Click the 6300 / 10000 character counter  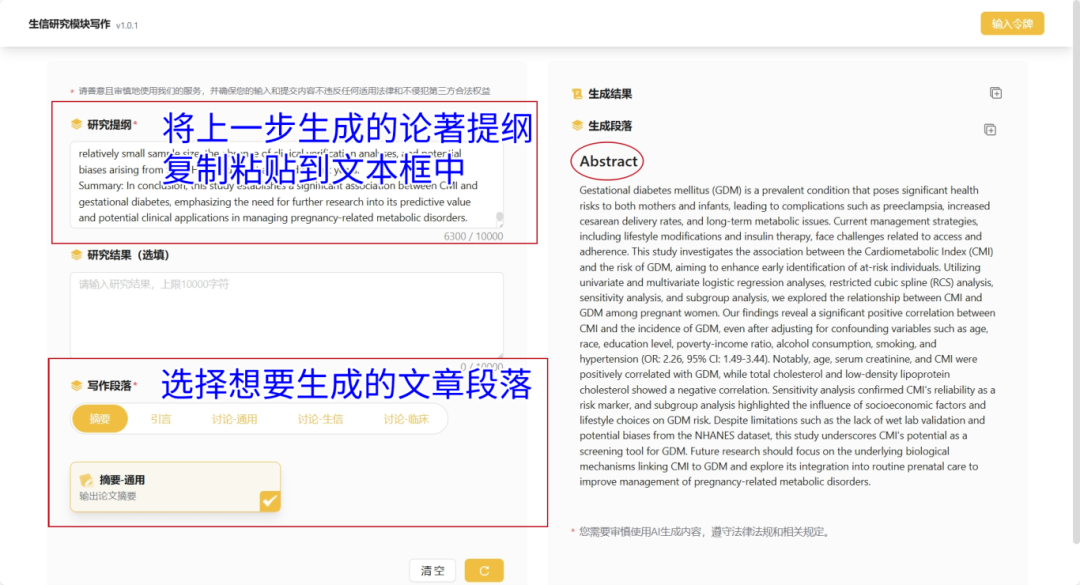[x=473, y=236]
